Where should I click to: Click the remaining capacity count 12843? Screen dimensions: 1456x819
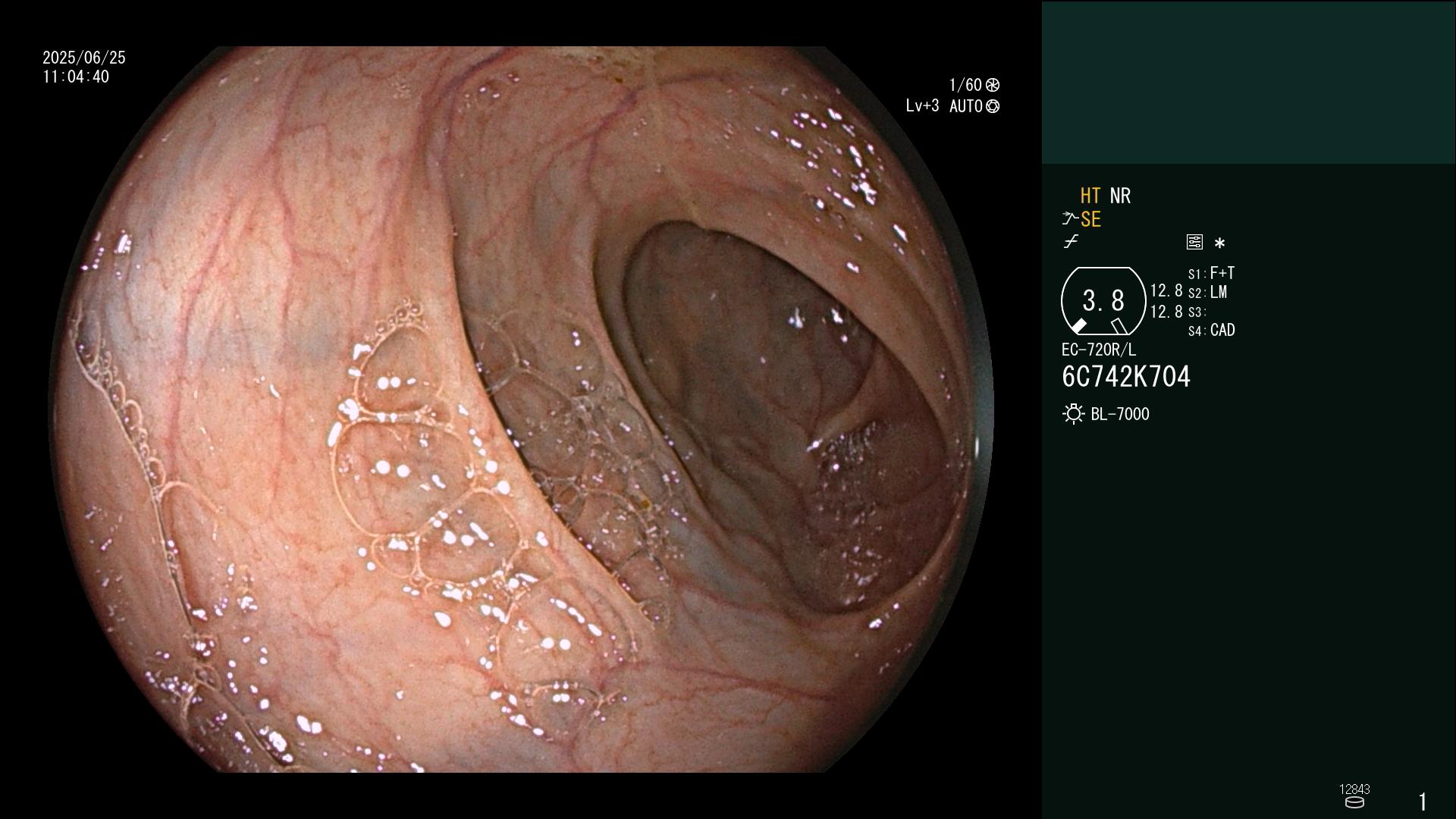click(1354, 789)
